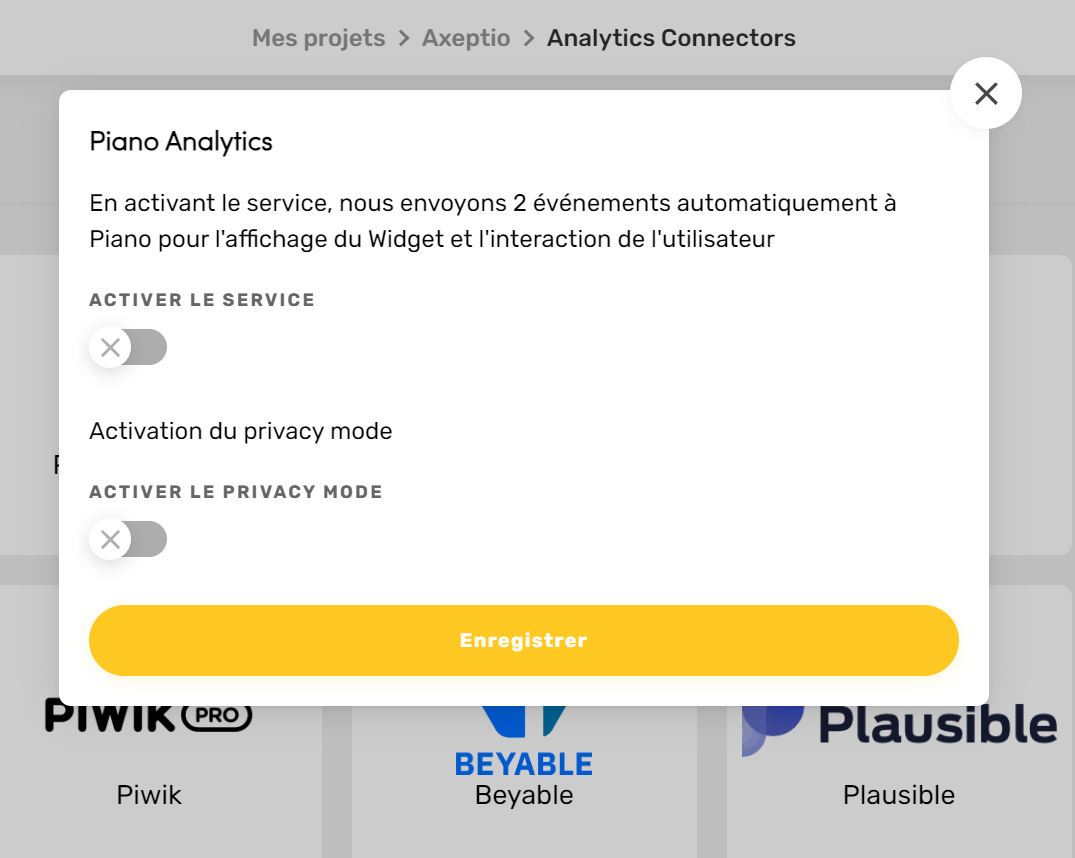The height and width of the screenshot is (858, 1075).
Task: Select Analytics Connectors breadcrumb
Action: [671, 38]
